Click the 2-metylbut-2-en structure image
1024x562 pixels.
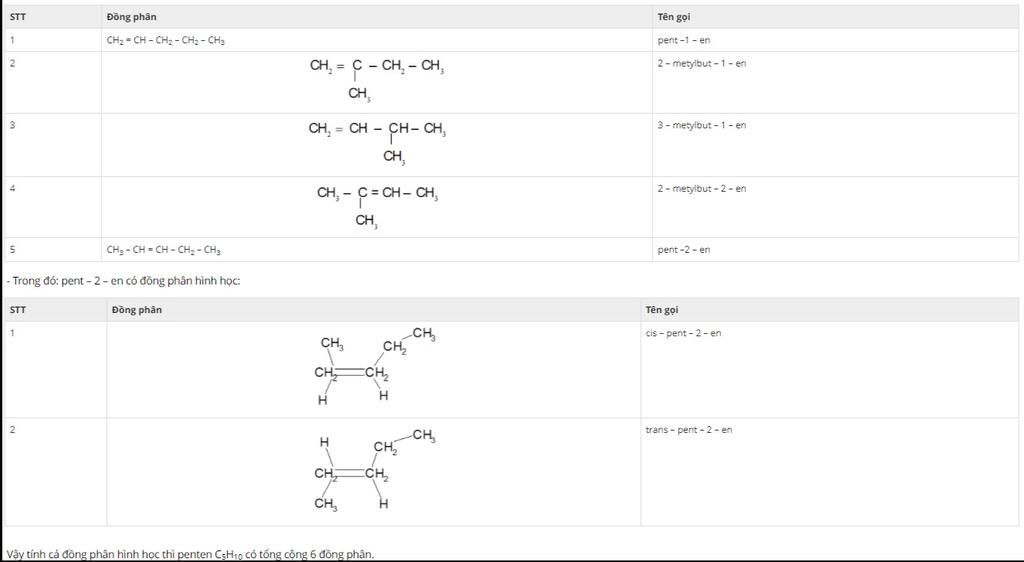click(x=377, y=207)
